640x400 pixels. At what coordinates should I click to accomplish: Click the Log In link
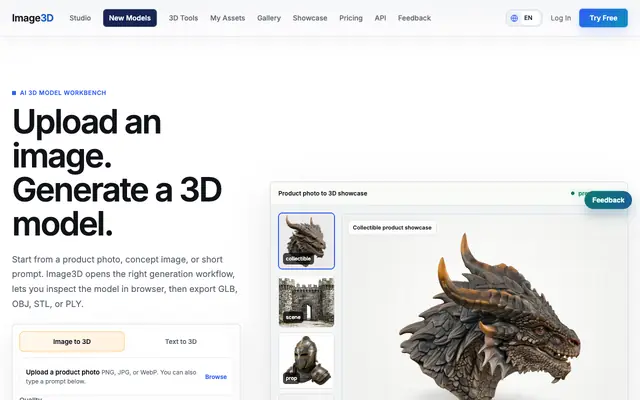pyautogui.click(x=560, y=18)
